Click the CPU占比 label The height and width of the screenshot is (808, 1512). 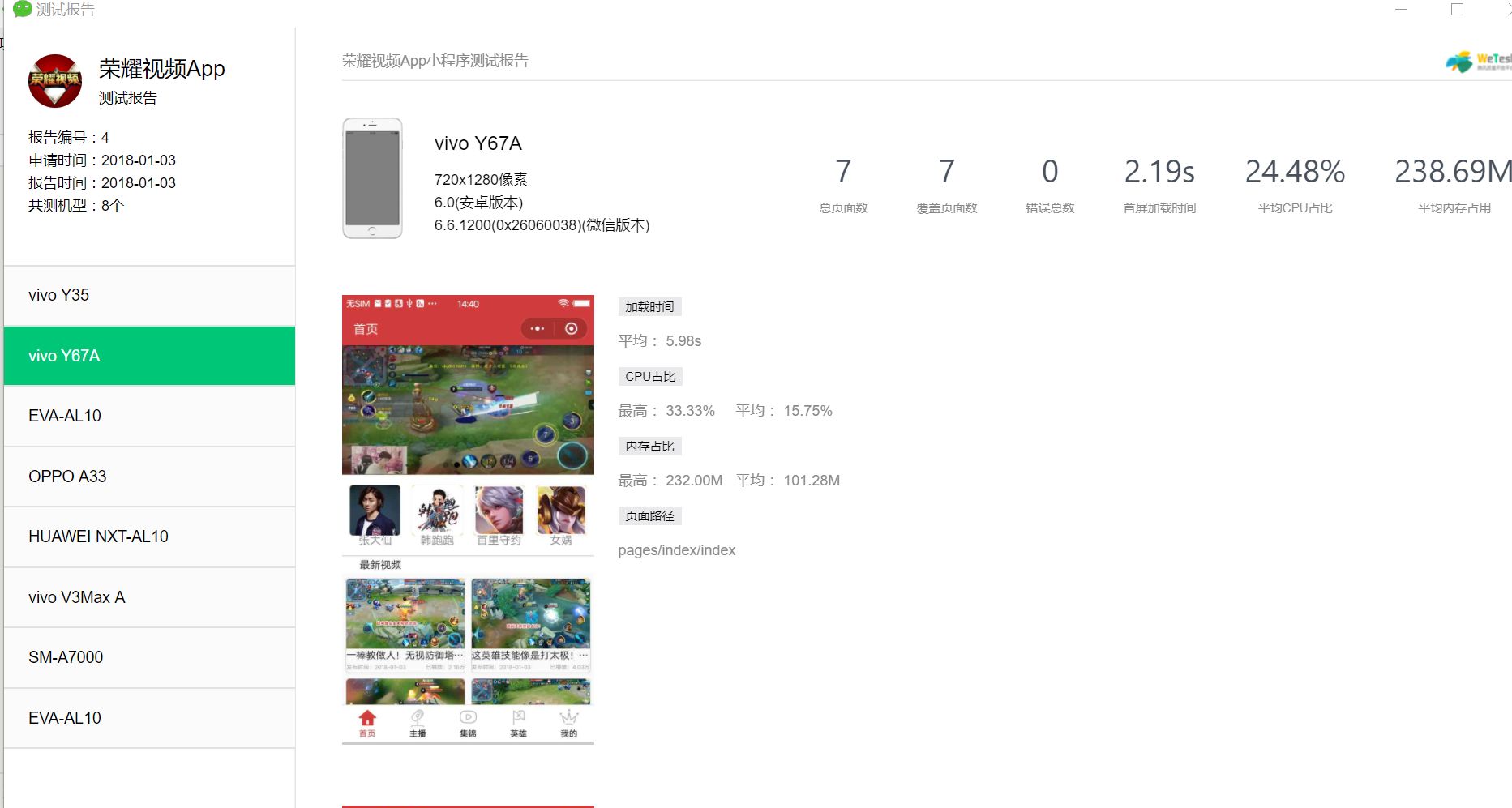pos(650,377)
